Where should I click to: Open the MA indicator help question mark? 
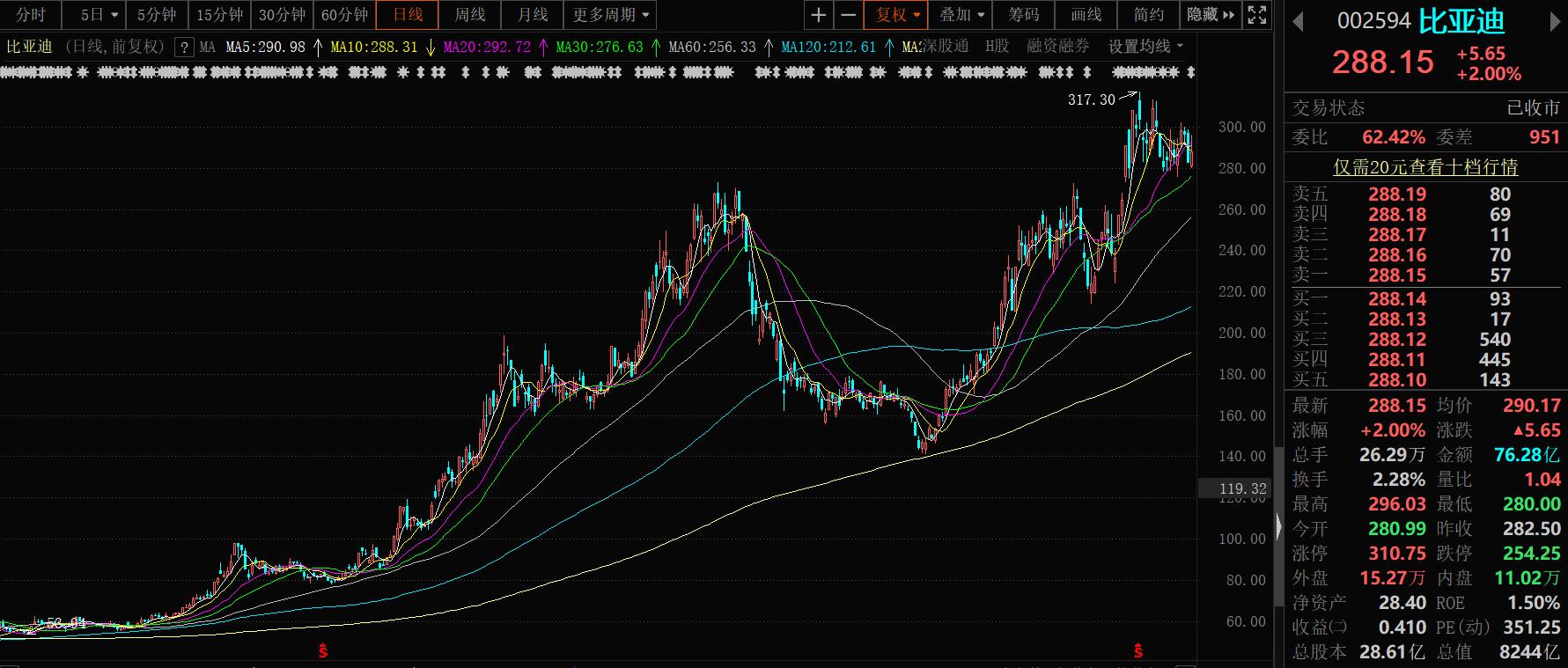click(184, 48)
